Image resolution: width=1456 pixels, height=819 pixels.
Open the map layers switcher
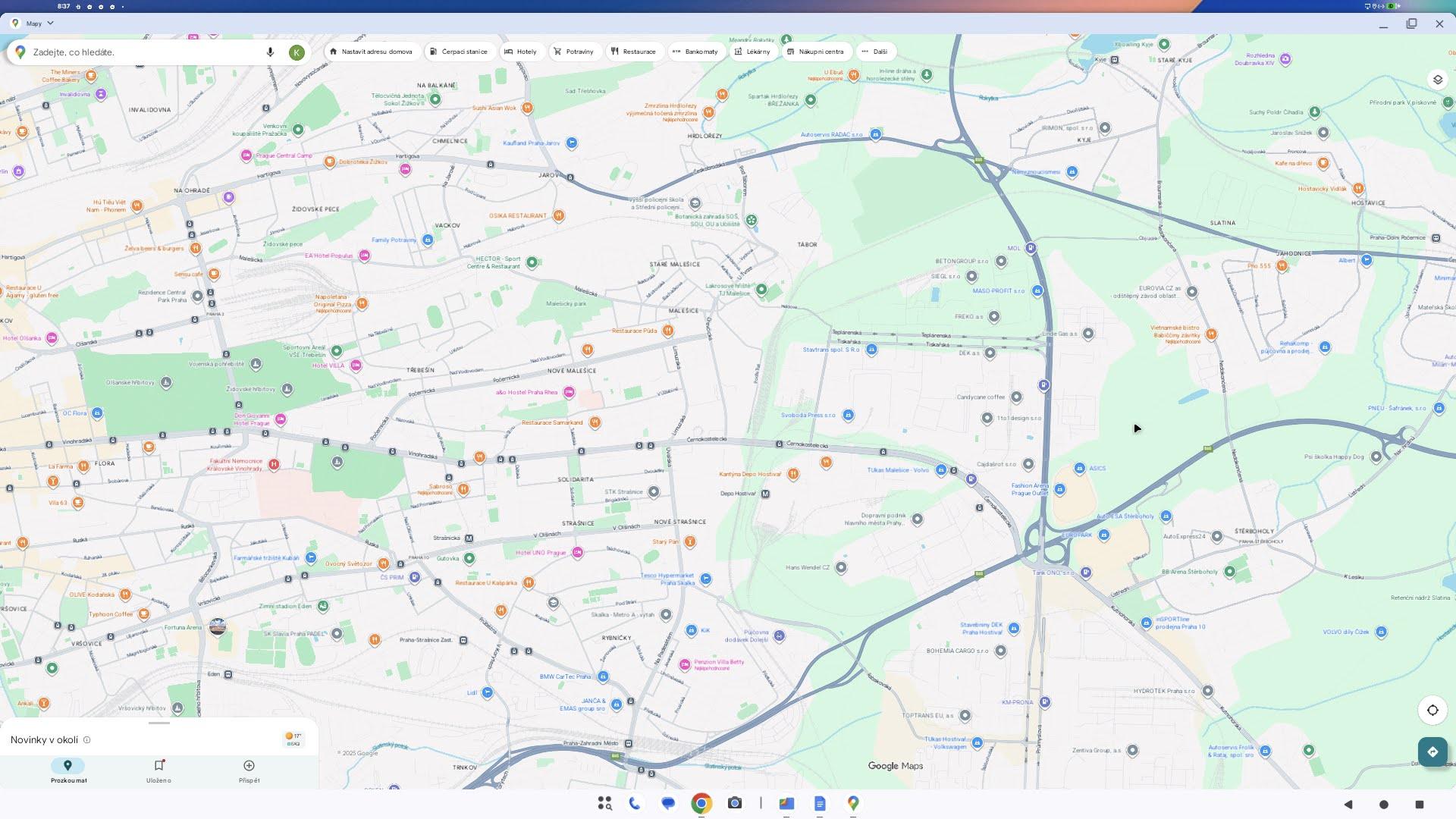(1437, 80)
